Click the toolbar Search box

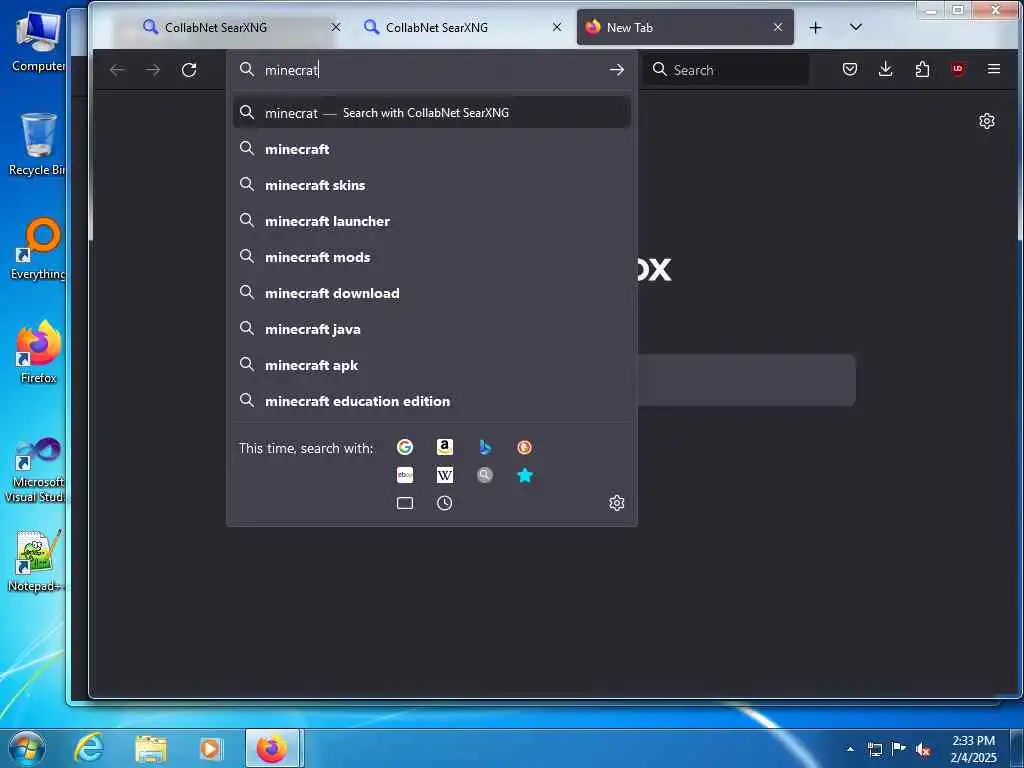[x=726, y=69]
